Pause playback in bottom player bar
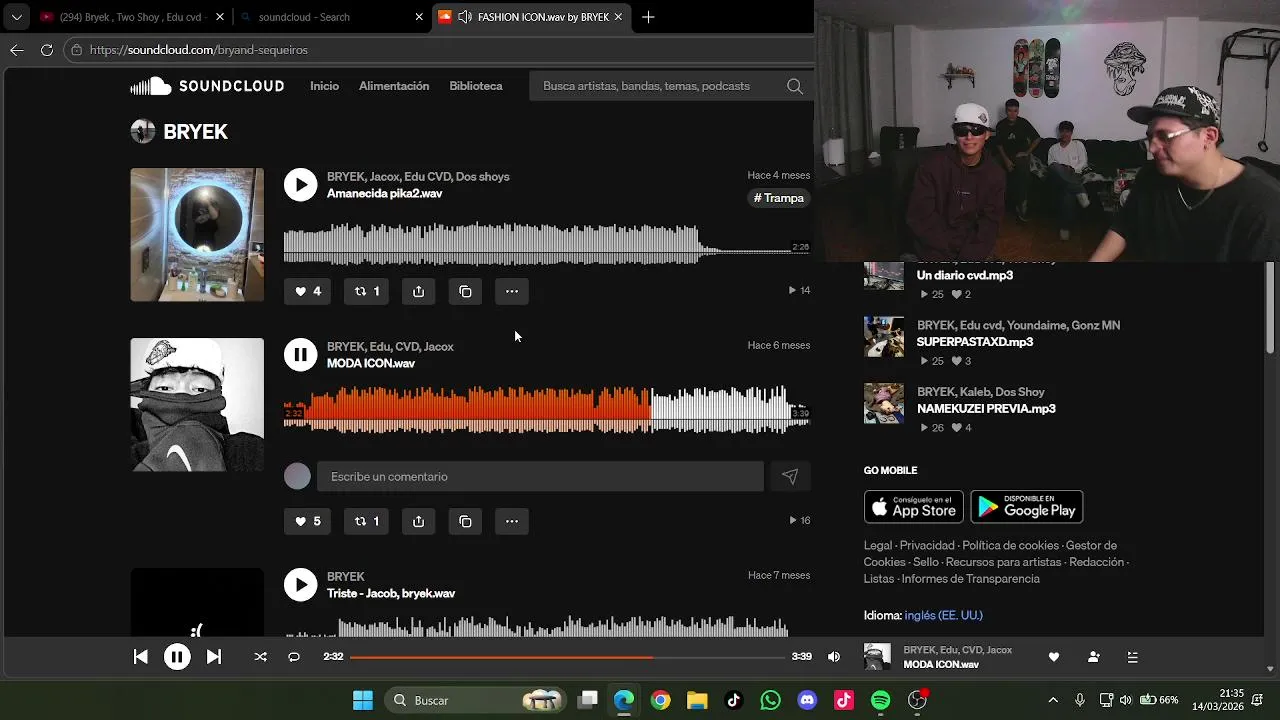Screen dimensions: 1280x720 [177, 657]
